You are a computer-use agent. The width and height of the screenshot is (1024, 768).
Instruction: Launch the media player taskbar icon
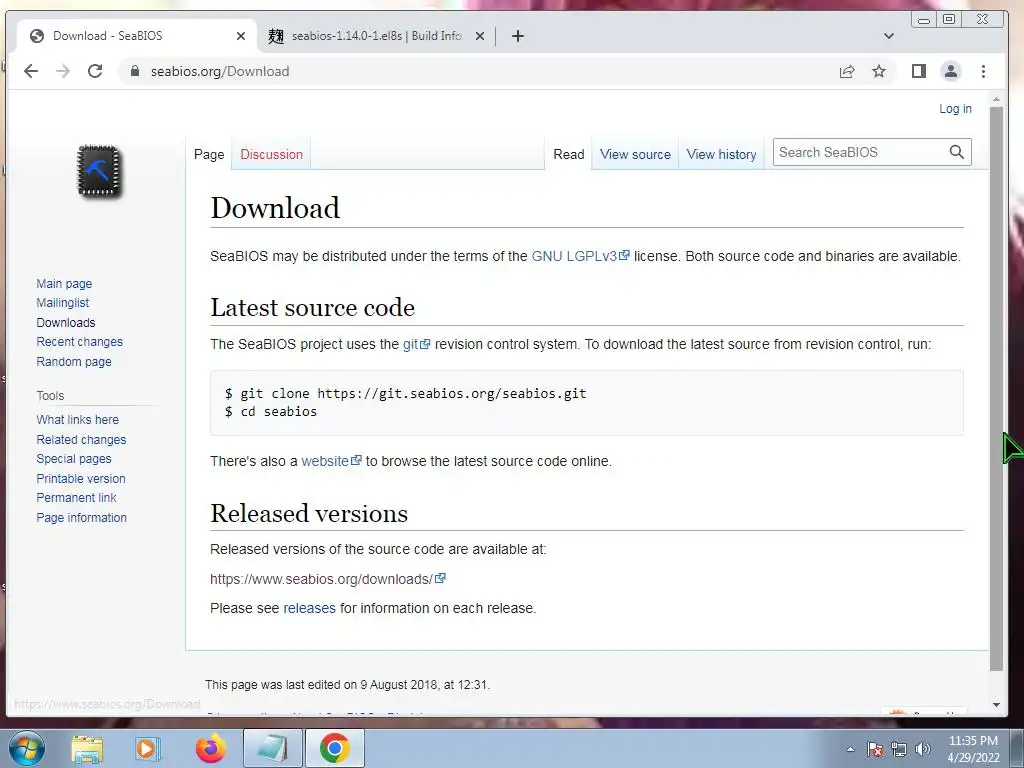pyautogui.click(x=147, y=749)
